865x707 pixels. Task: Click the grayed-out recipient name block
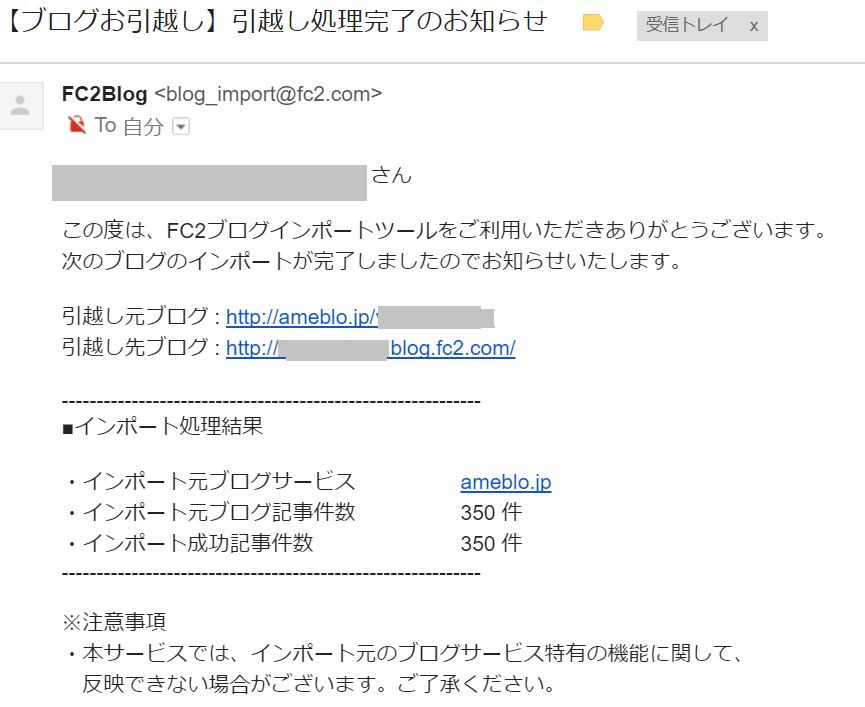click(210, 184)
